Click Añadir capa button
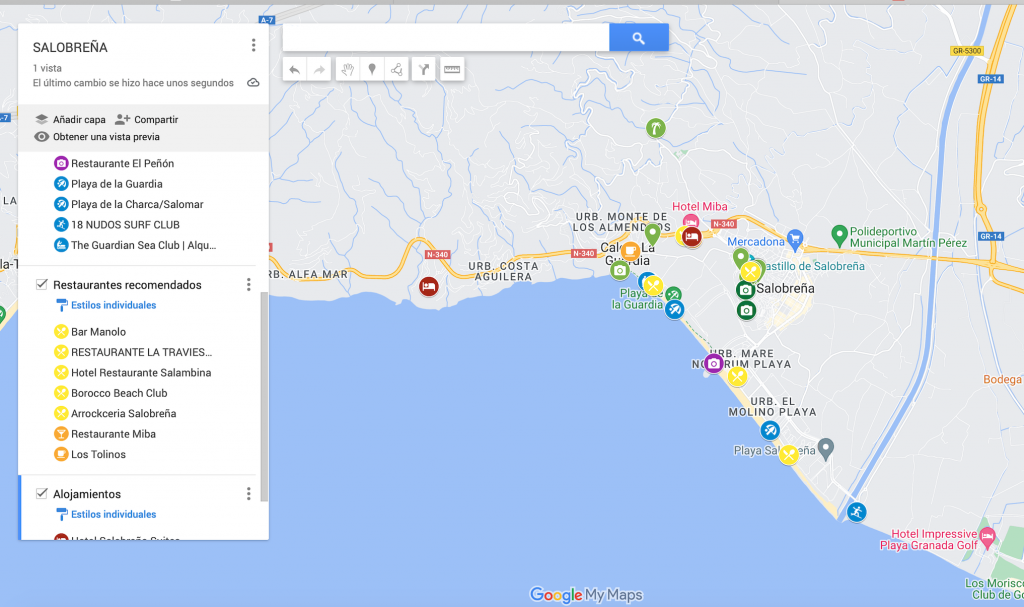The width and height of the screenshot is (1024, 607). (70, 119)
